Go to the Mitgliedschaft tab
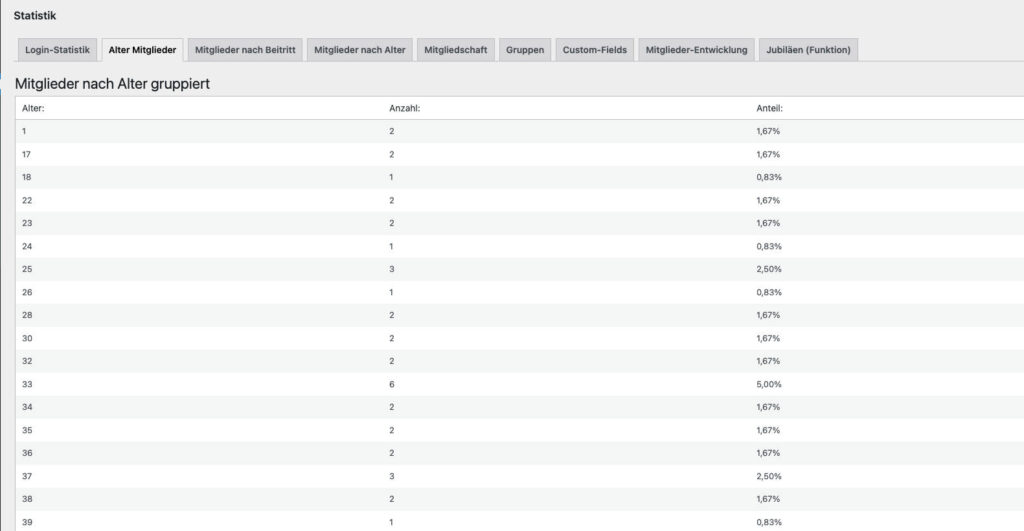This screenshot has height=531, width=1024. coord(455,50)
